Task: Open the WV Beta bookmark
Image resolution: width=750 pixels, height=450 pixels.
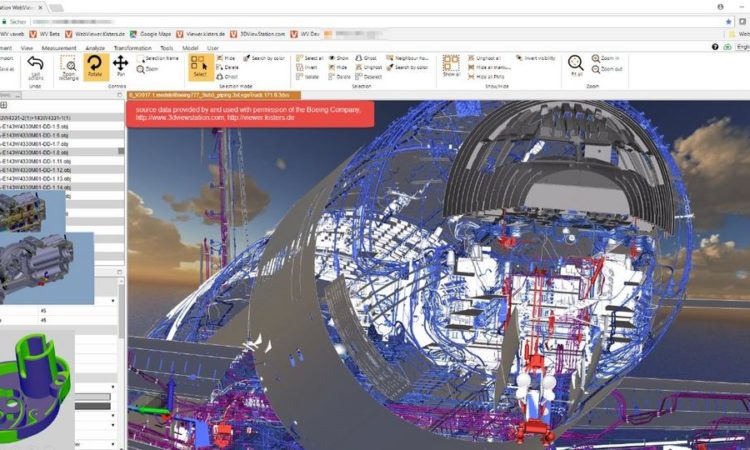Action: click(x=44, y=34)
